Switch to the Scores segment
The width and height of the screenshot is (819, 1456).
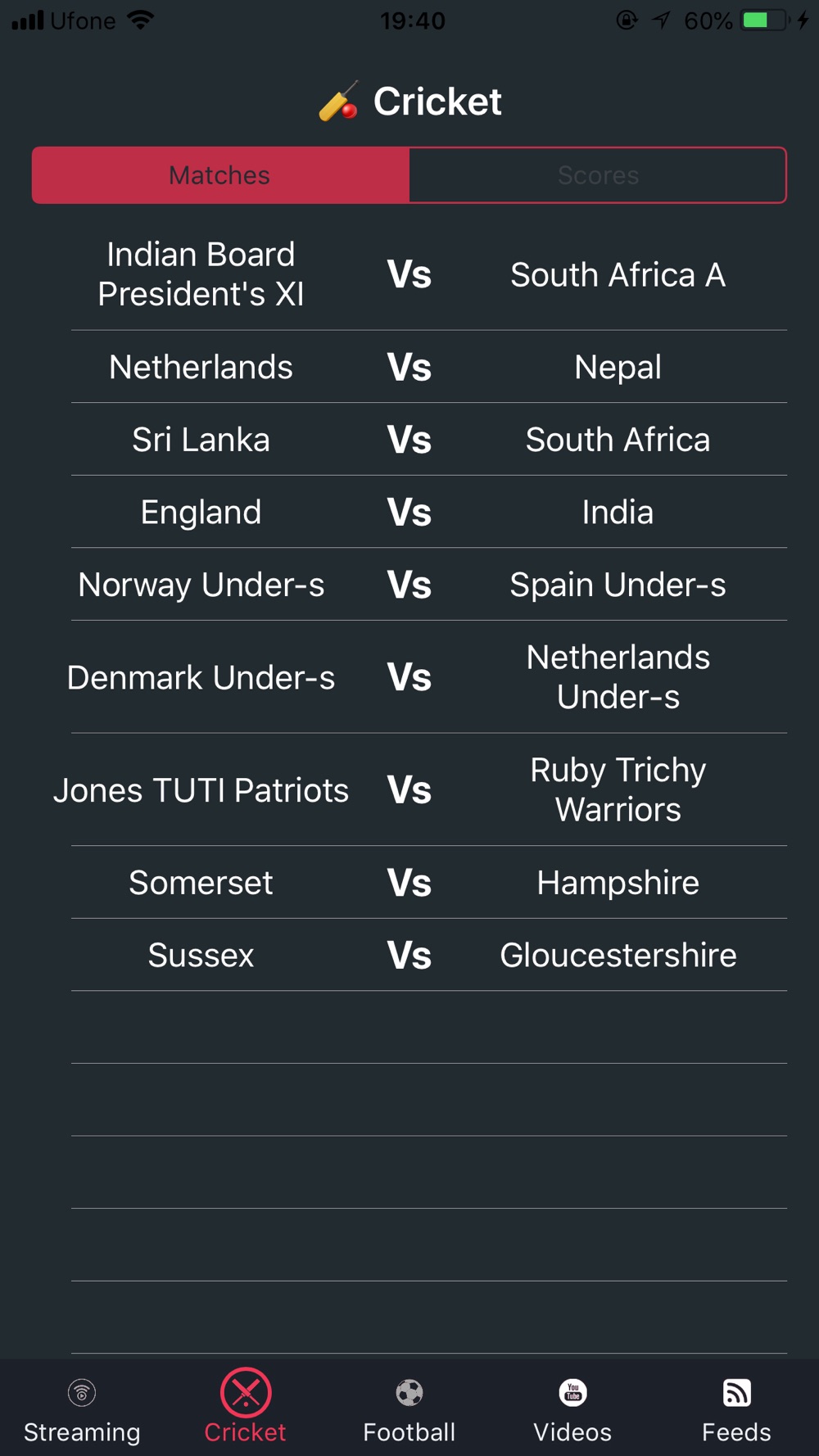598,175
